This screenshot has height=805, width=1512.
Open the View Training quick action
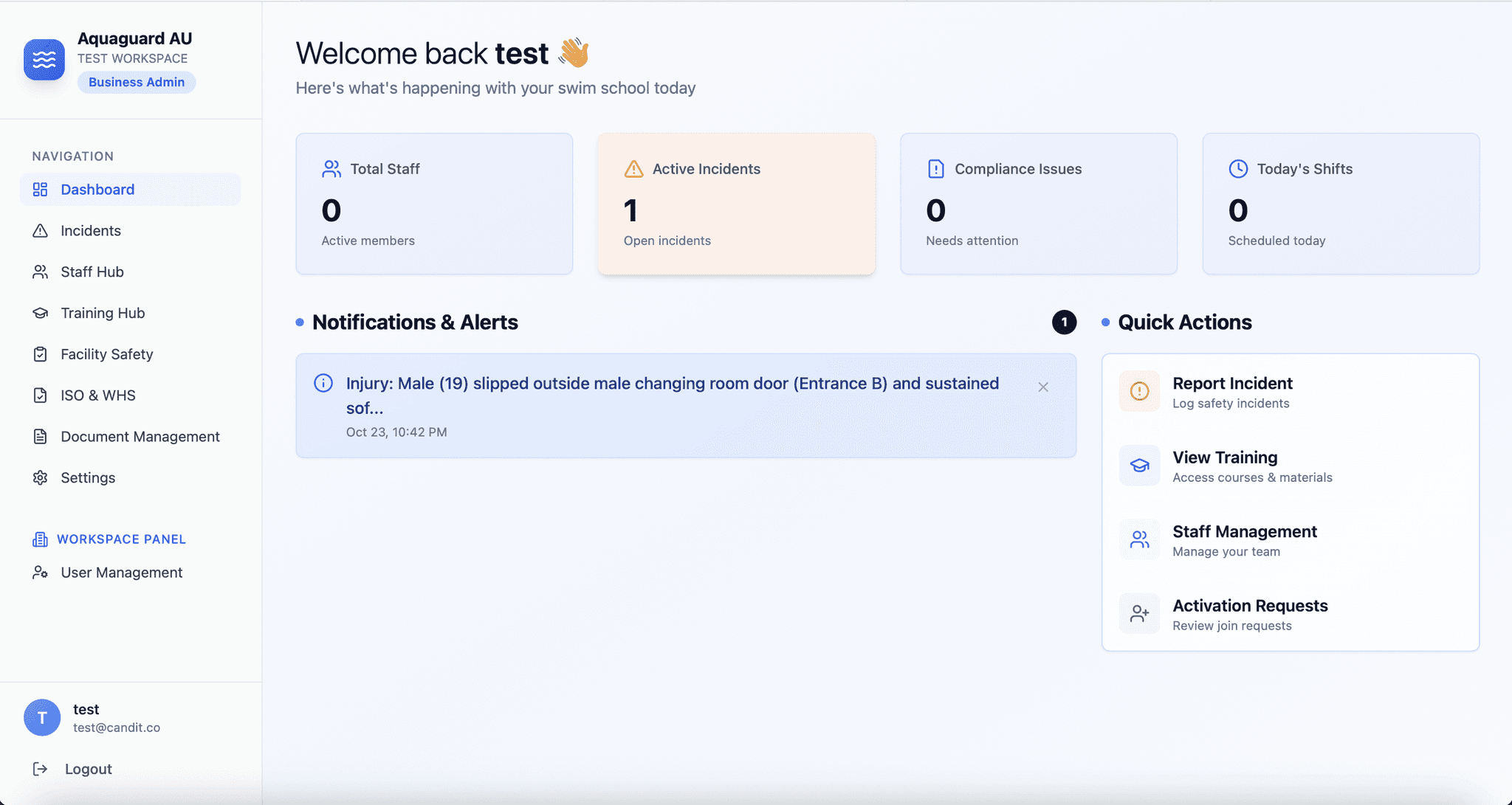pos(1291,466)
